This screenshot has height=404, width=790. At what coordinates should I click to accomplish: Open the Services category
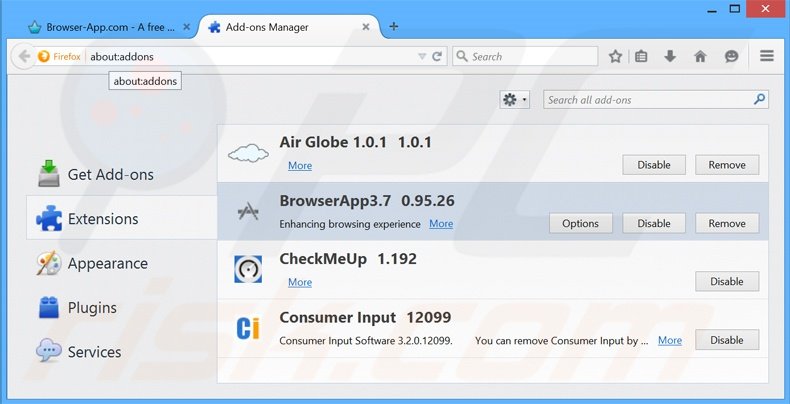click(121, 352)
